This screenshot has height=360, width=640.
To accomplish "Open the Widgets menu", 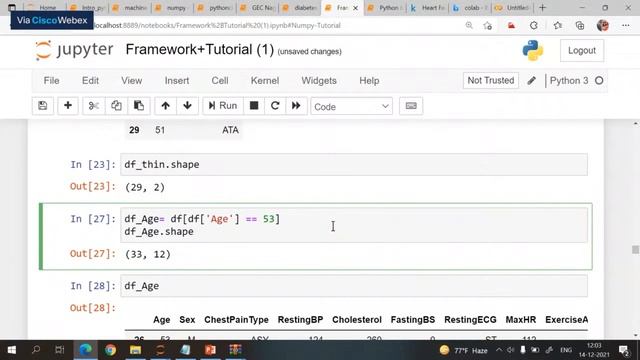I will click(x=319, y=80).
